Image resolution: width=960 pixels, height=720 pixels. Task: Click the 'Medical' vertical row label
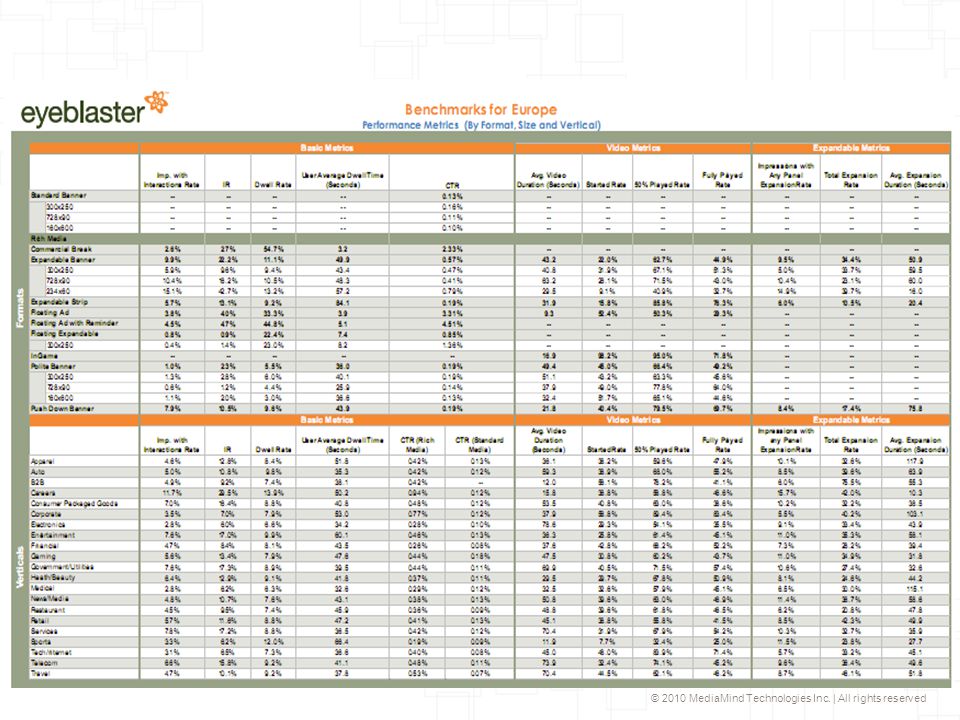[x=42, y=588]
